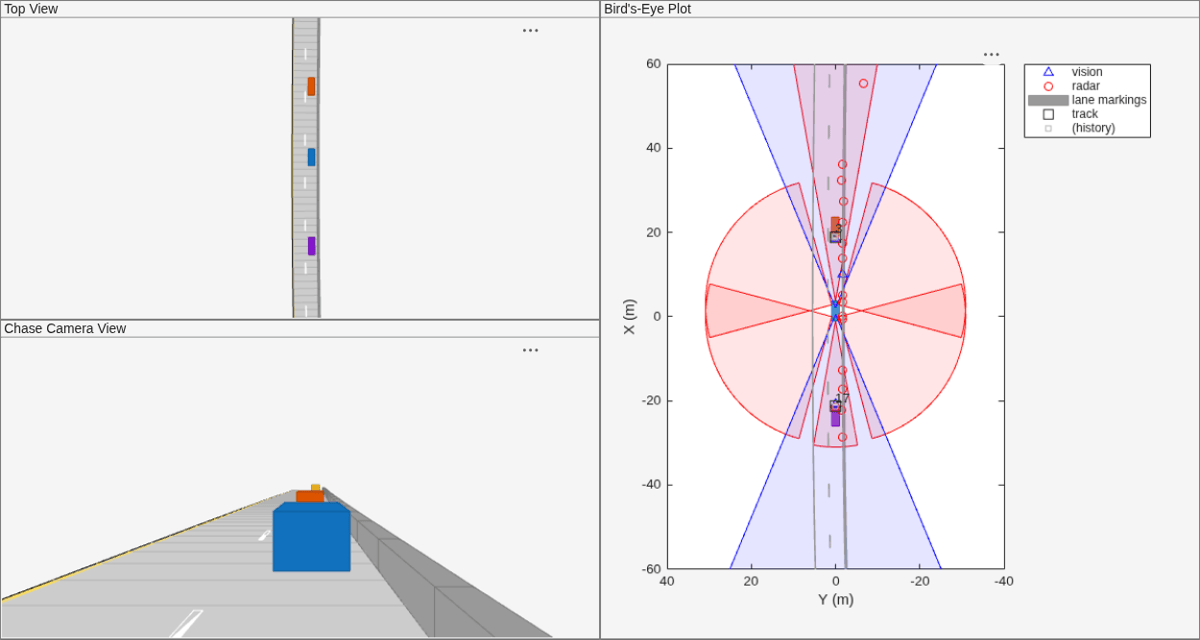Select the orange car in Top View
1200x640 pixels.
(x=311, y=86)
